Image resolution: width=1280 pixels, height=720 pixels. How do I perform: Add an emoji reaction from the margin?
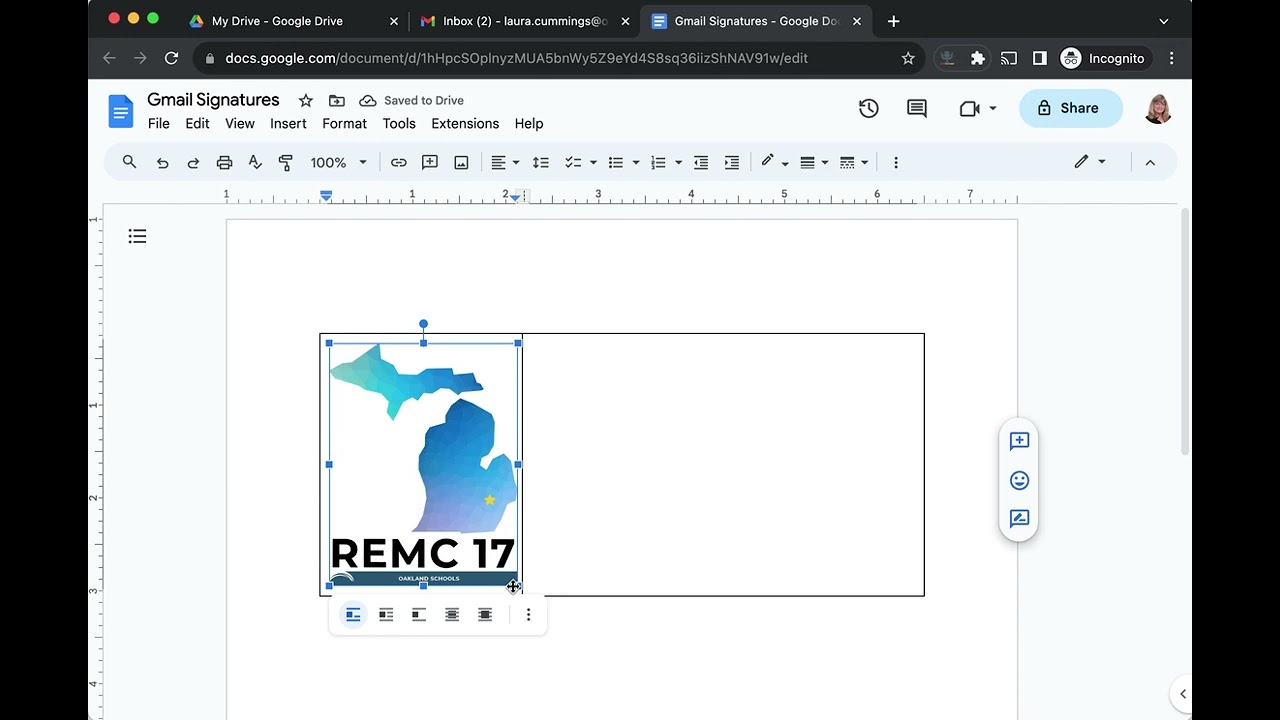click(x=1019, y=480)
